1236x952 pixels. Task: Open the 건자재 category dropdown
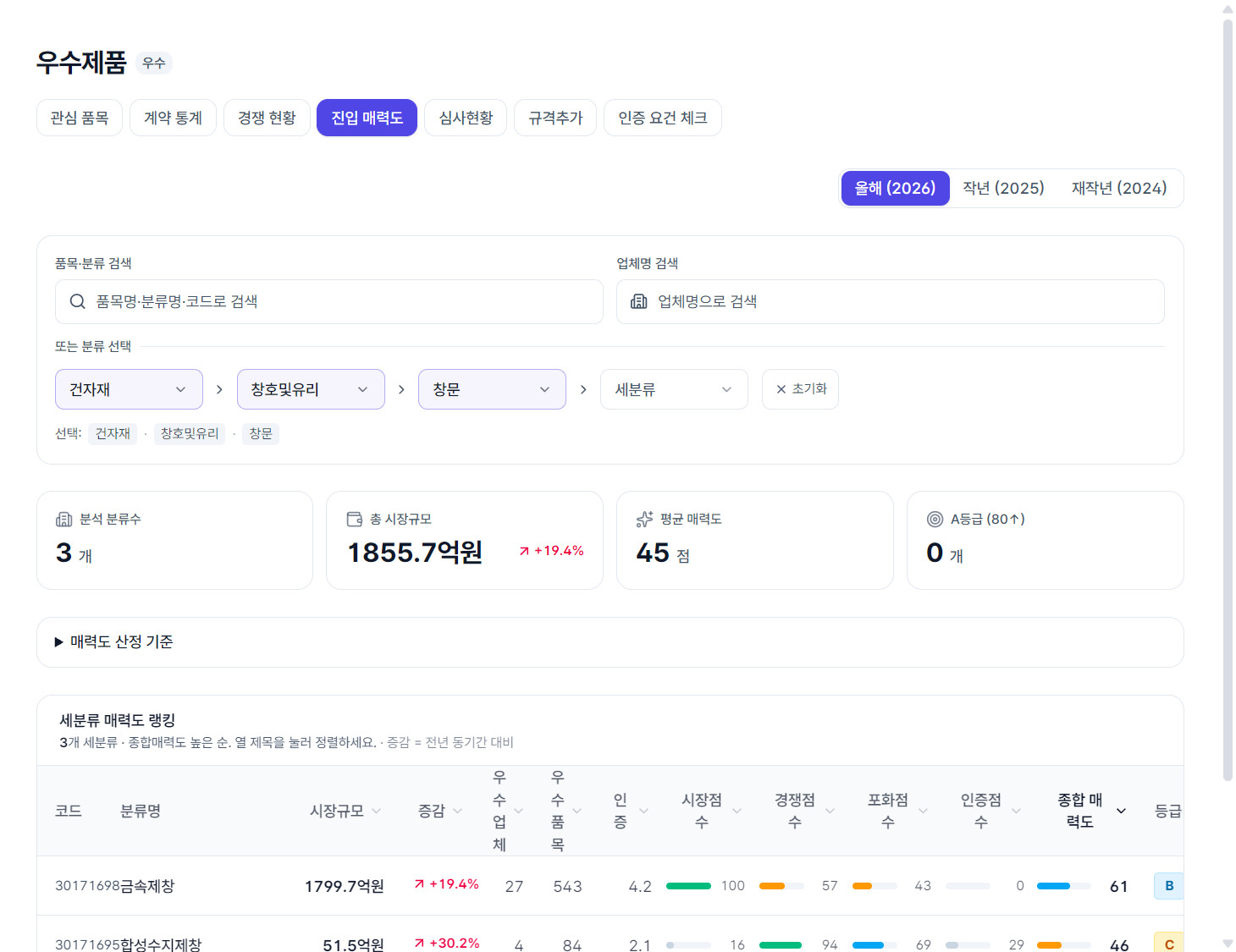click(x=129, y=389)
